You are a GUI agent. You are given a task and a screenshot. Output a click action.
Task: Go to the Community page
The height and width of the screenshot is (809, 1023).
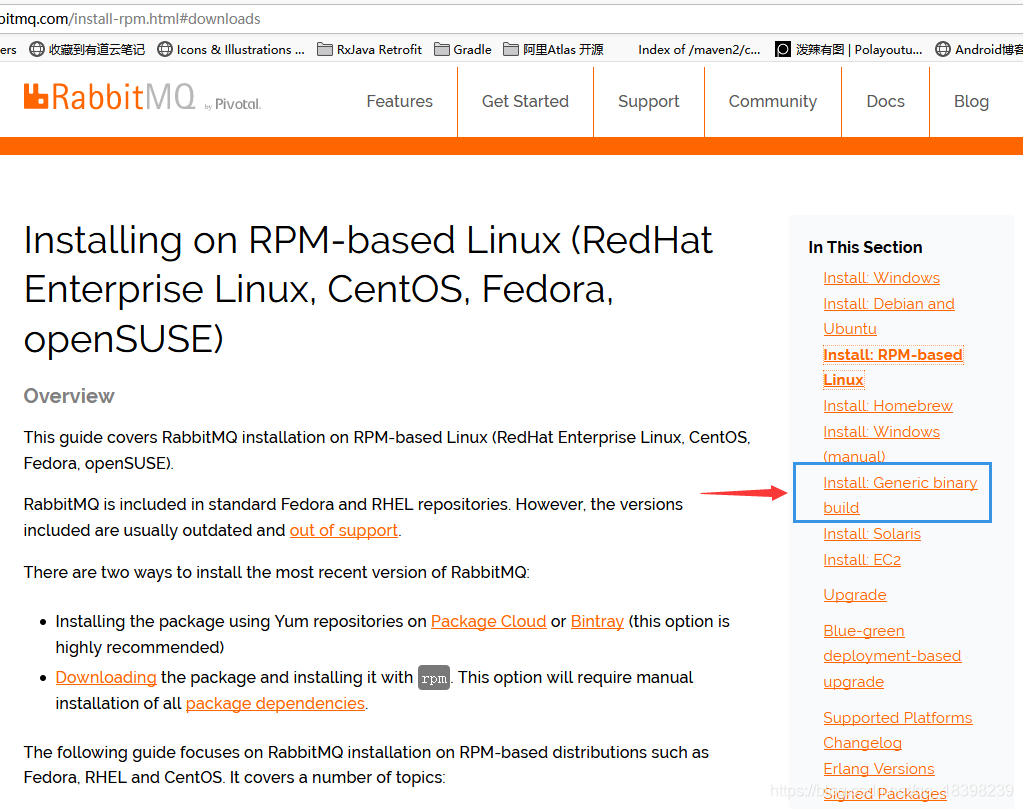[772, 101]
